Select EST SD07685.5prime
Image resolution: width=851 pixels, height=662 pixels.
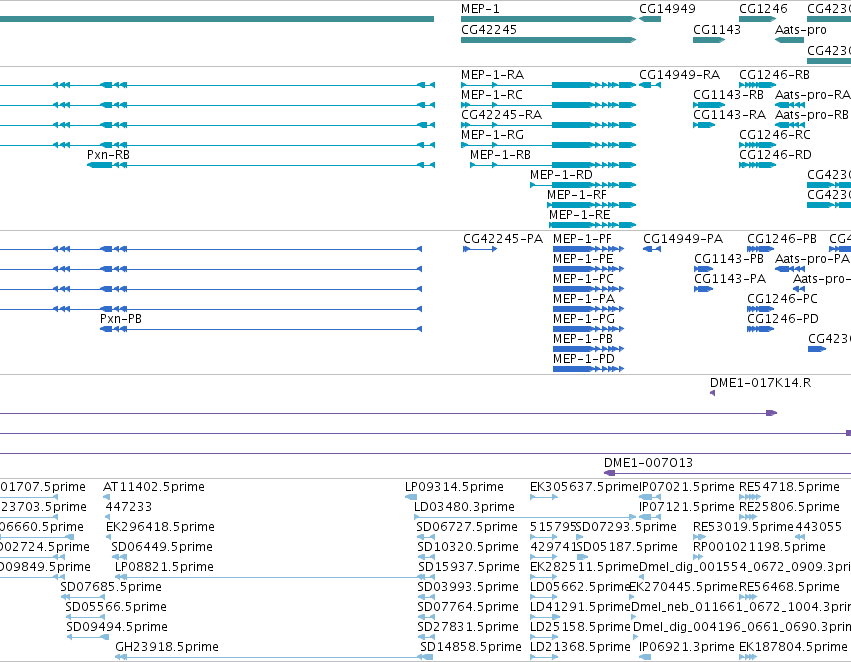pyautogui.click(x=111, y=588)
